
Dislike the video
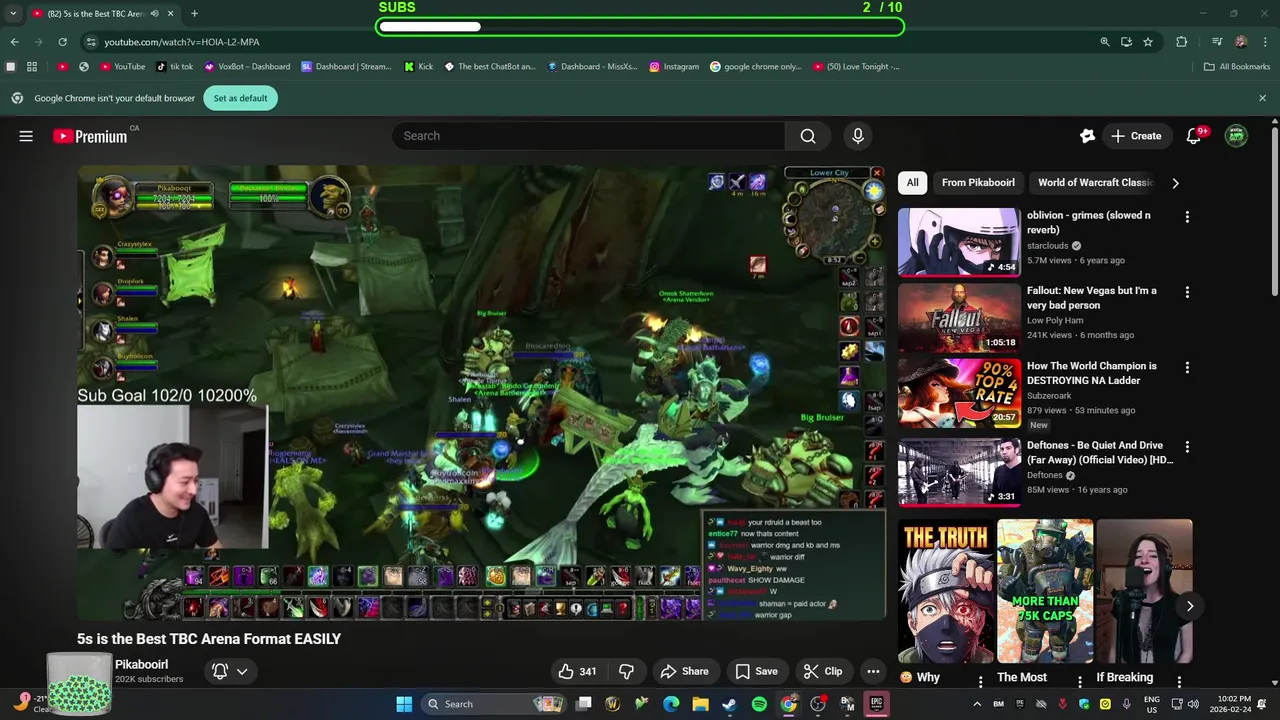click(627, 671)
